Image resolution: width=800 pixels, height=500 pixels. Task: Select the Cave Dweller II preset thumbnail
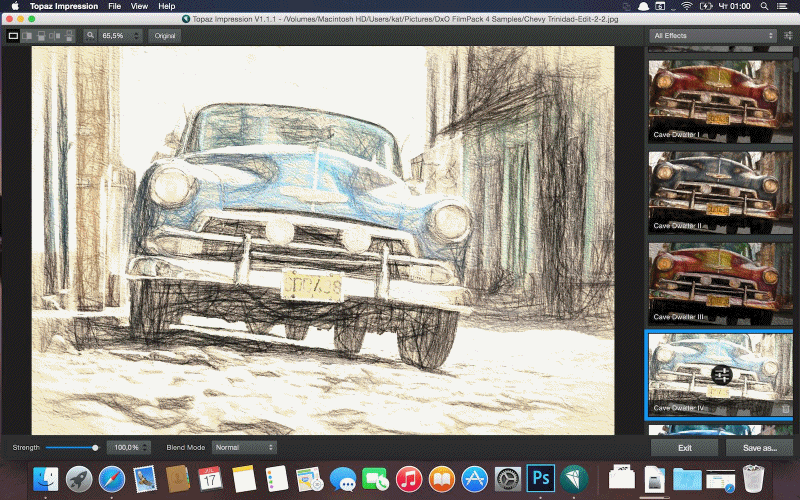[720, 191]
